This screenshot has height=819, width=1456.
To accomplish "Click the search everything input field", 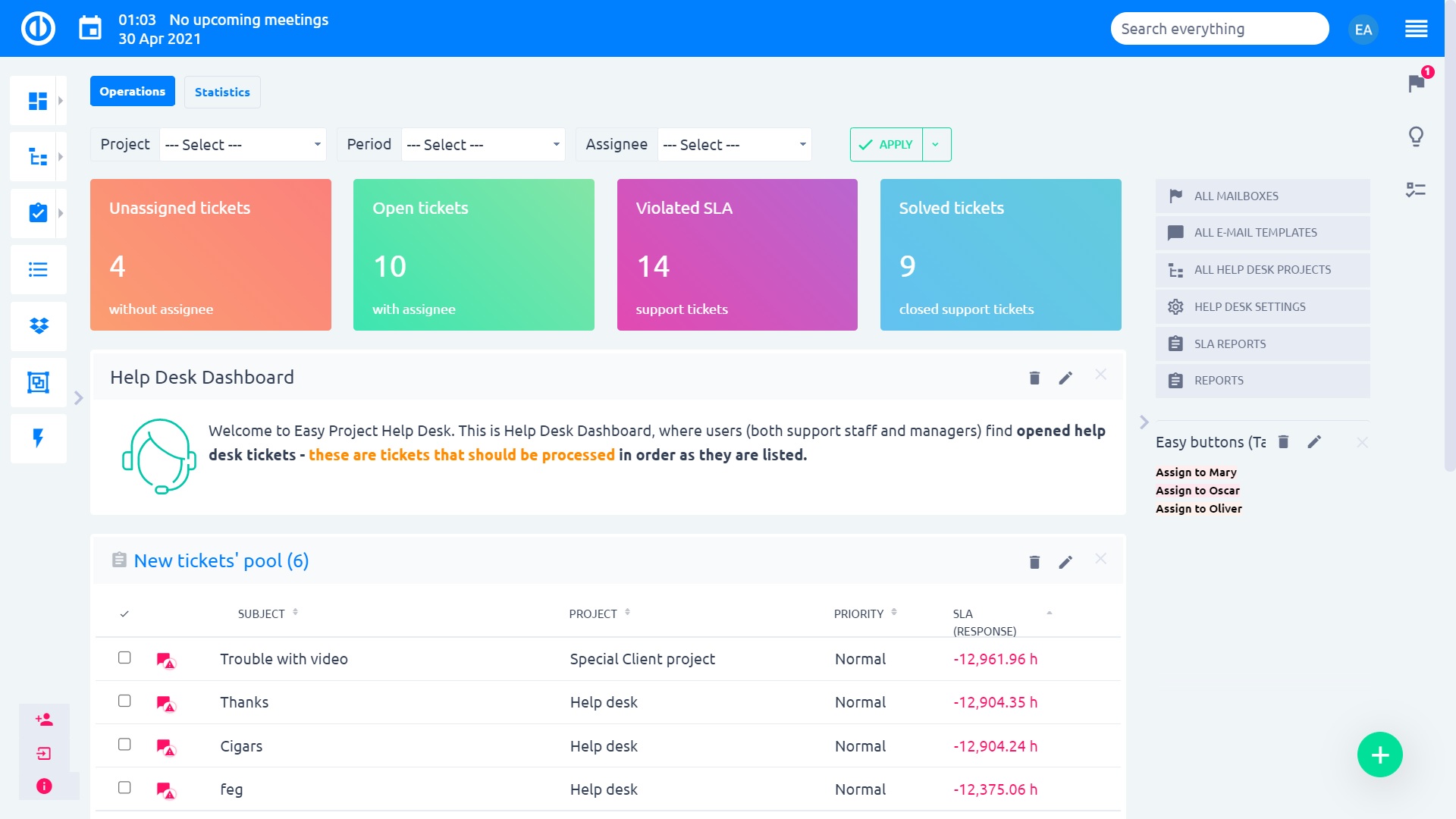I will click(x=1221, y=29).
